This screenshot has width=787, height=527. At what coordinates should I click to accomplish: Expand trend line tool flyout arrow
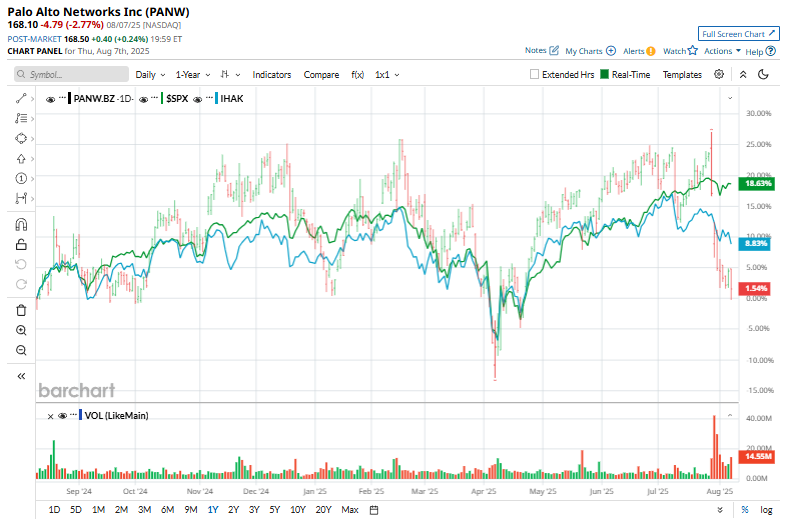(x=32, y=99)
